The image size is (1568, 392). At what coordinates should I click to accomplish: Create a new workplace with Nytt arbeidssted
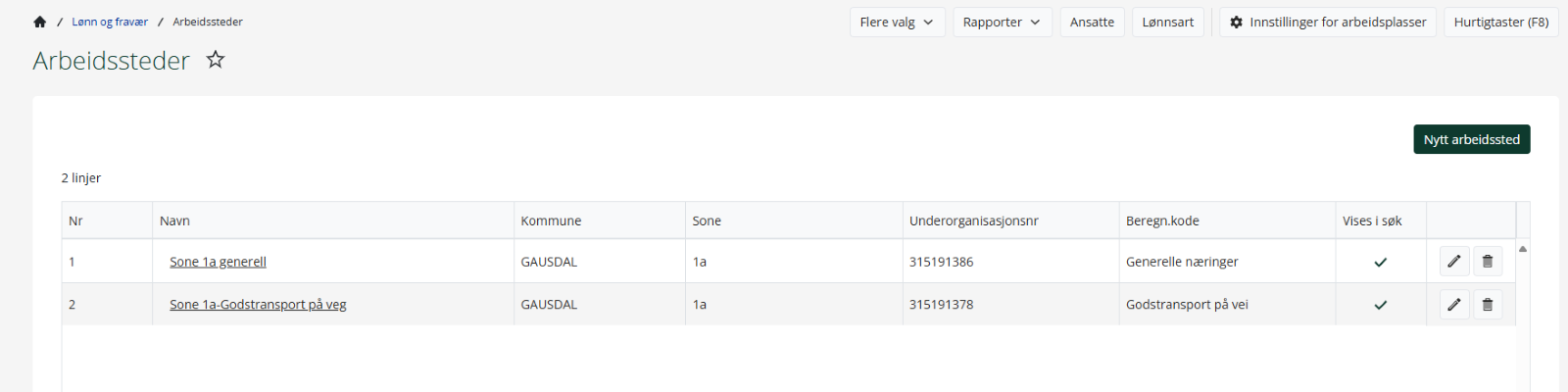point(1471,139)
